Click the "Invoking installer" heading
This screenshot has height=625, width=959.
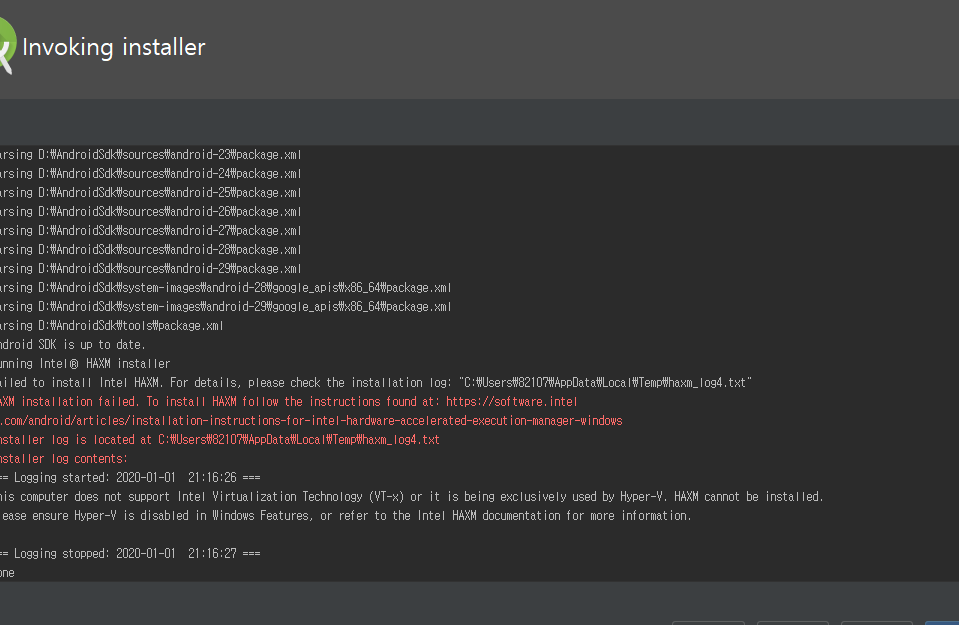pyautogui.click(x=113, y=47)
